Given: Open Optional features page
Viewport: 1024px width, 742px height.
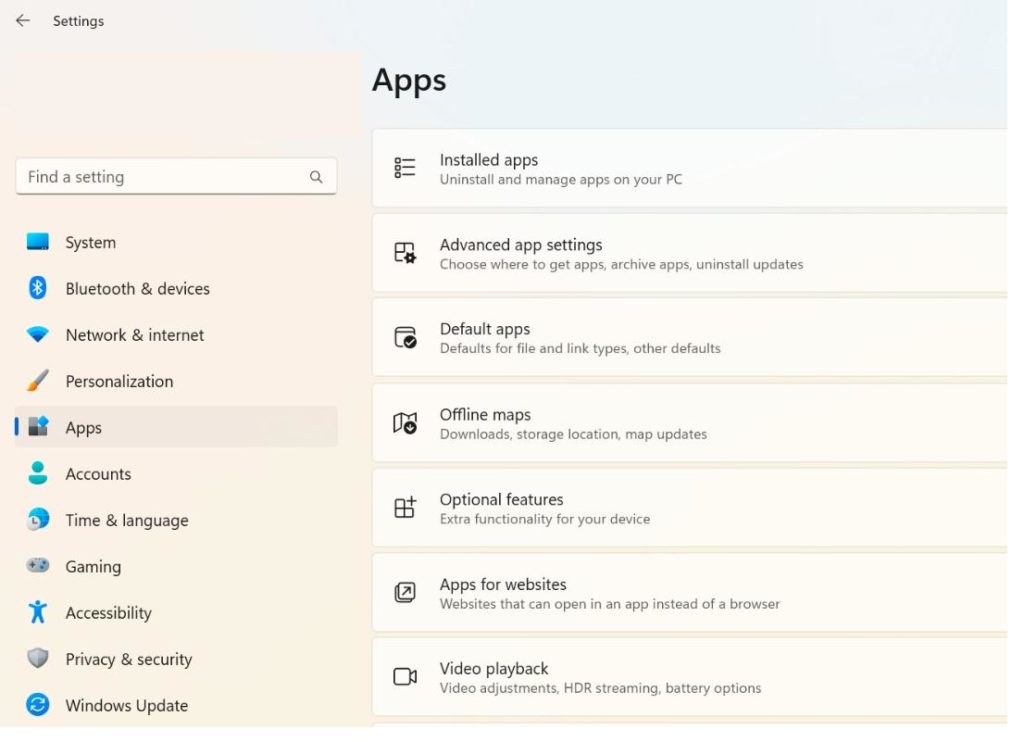Looking at the screenshot, I should coord(545,508).
